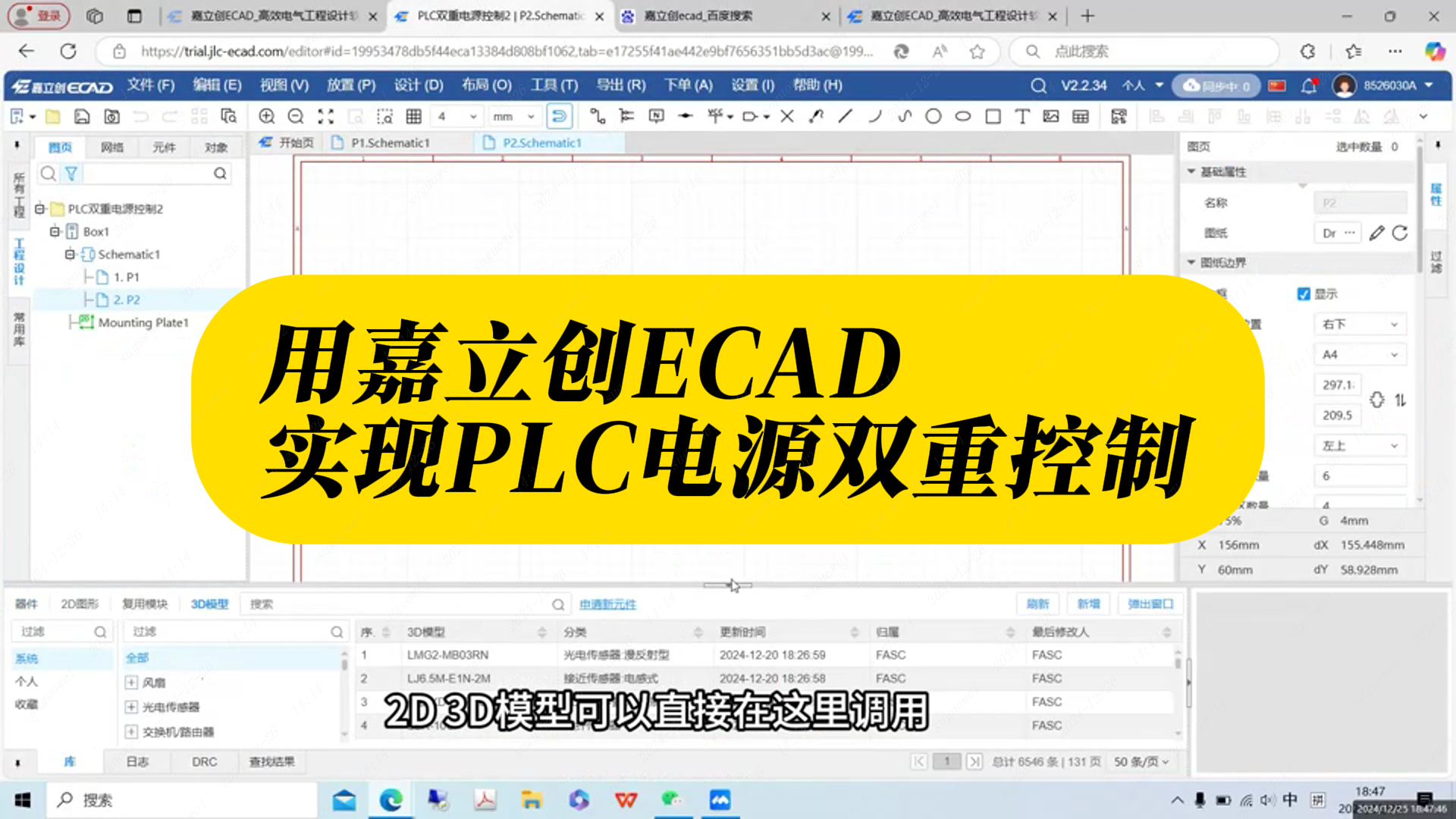The height and width of the screenshot is (819, 1456).
Task: Open the mm unit dropdown
Action: click(x=514, y=117)
